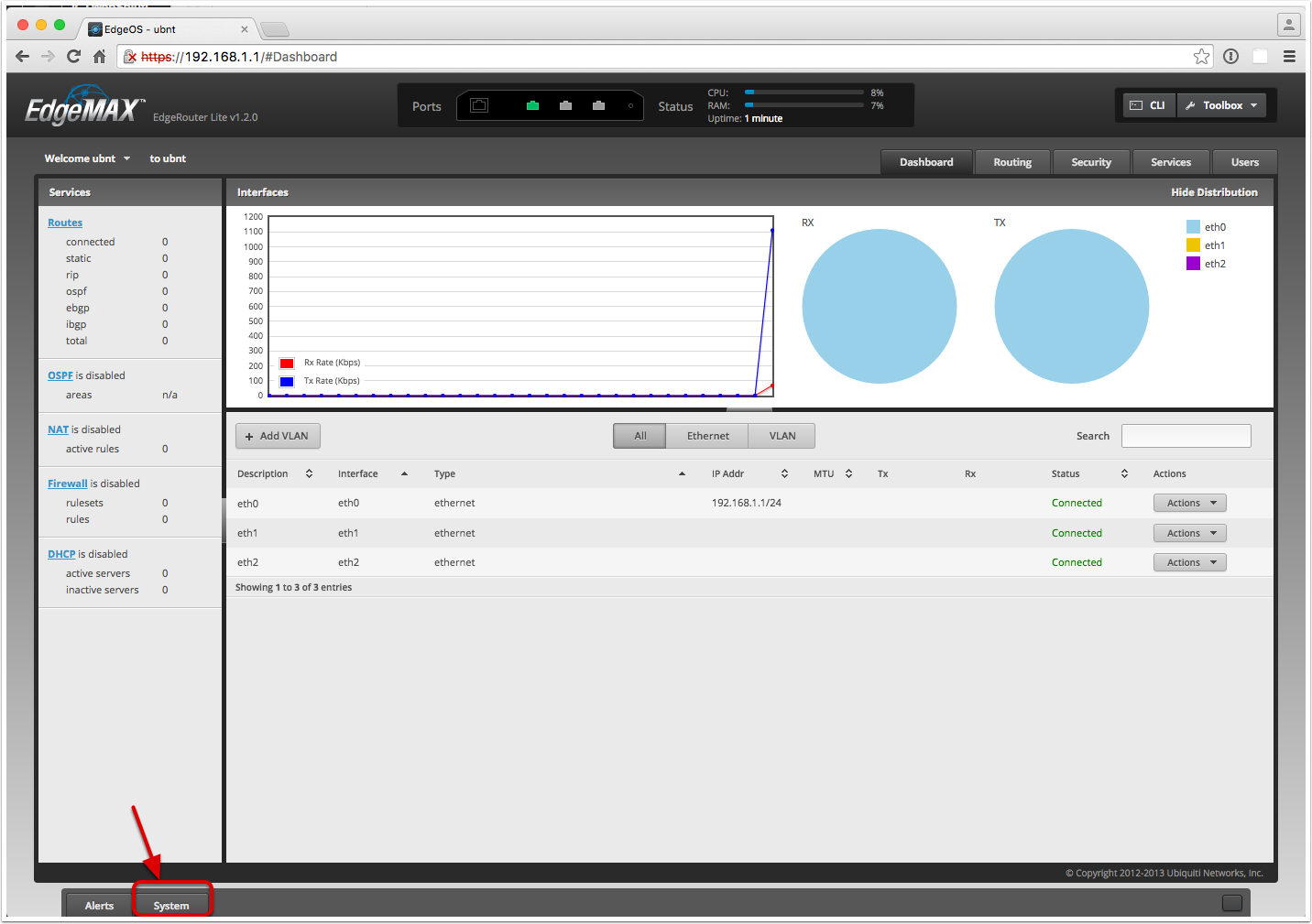
Task: Click the circled info extension icon
Action: coord(1231,57)
